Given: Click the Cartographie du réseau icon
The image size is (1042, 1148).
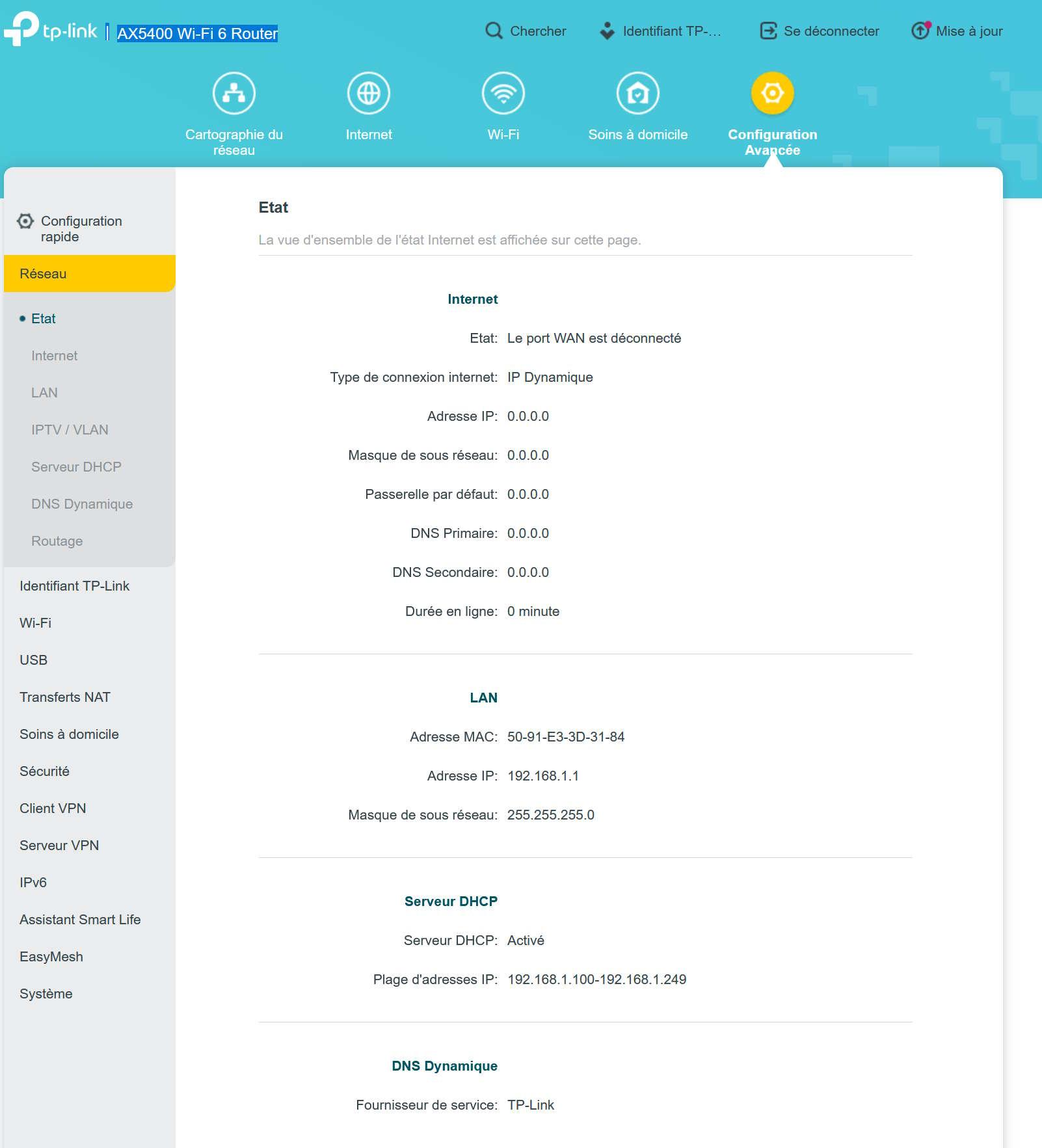Looking at the screenshot, I should coord(234,94).
